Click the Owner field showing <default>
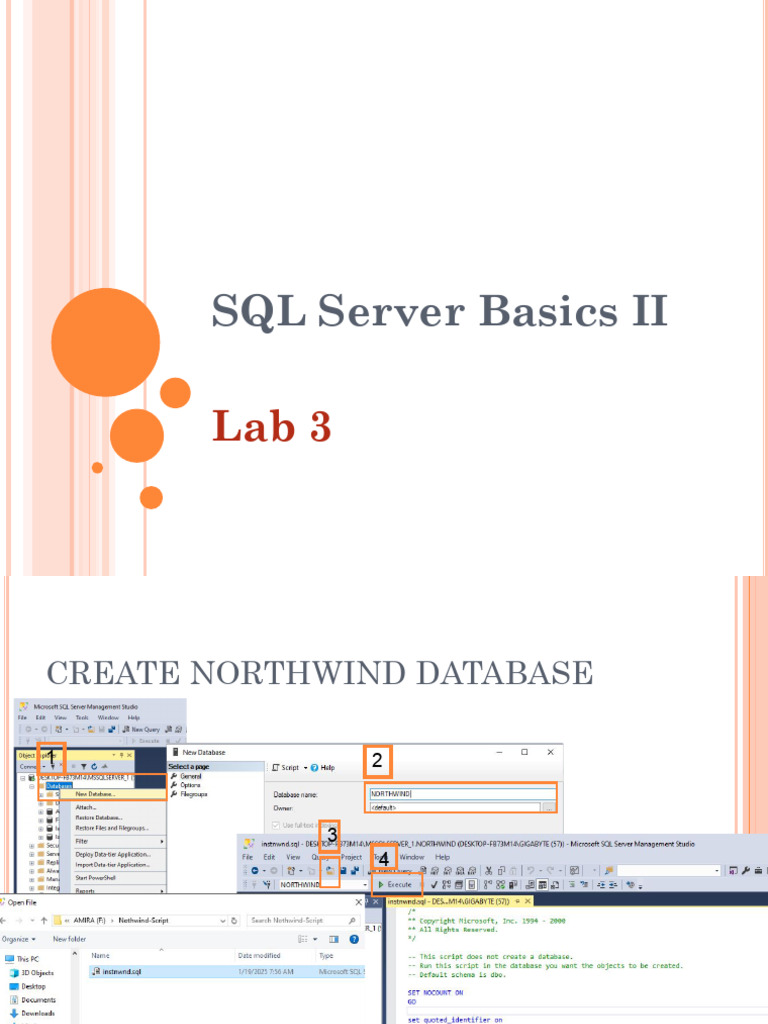 pos(455,808)
